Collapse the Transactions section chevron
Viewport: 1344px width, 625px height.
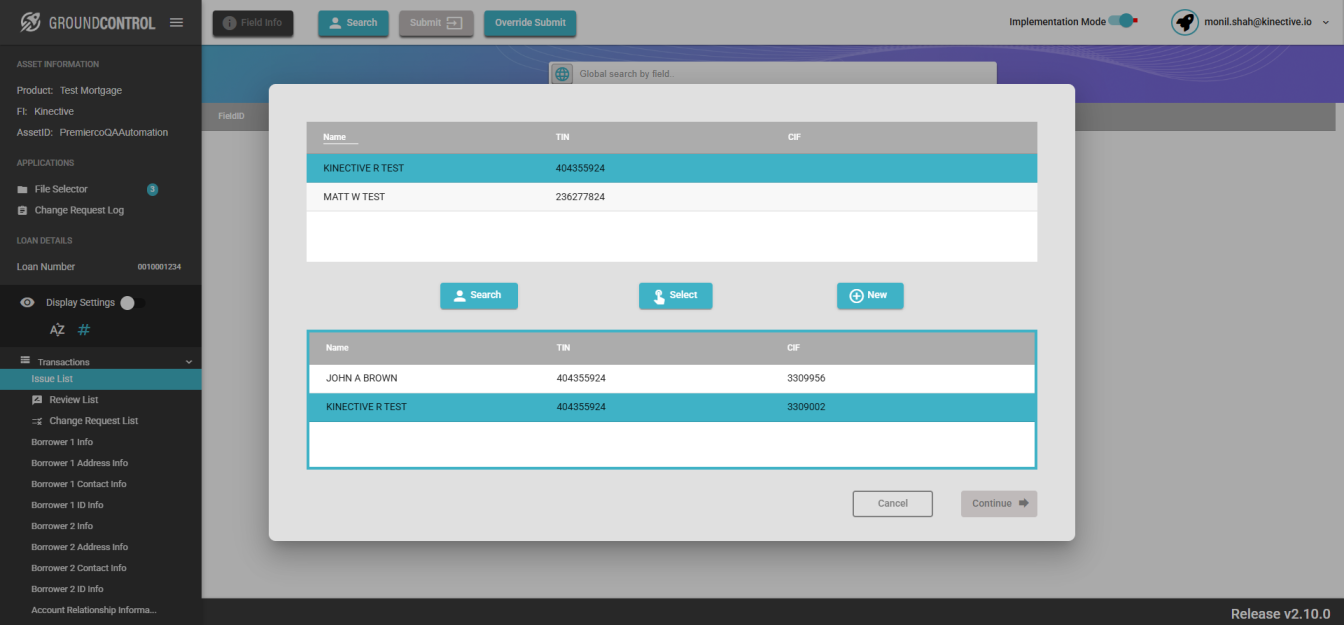tap(189, 362)
